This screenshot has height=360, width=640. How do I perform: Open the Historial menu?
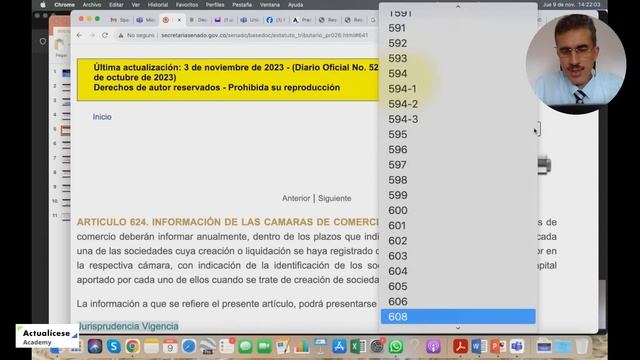(x=158, y=5)
